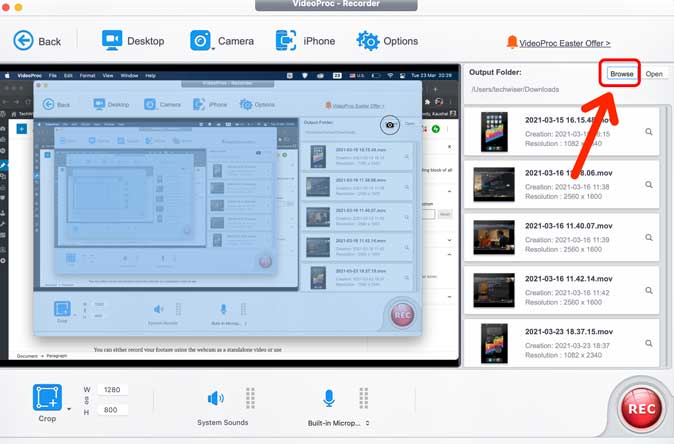Go back using the Back arrow icon
This screenshot has height=444, width=674.
click(23, 41)
